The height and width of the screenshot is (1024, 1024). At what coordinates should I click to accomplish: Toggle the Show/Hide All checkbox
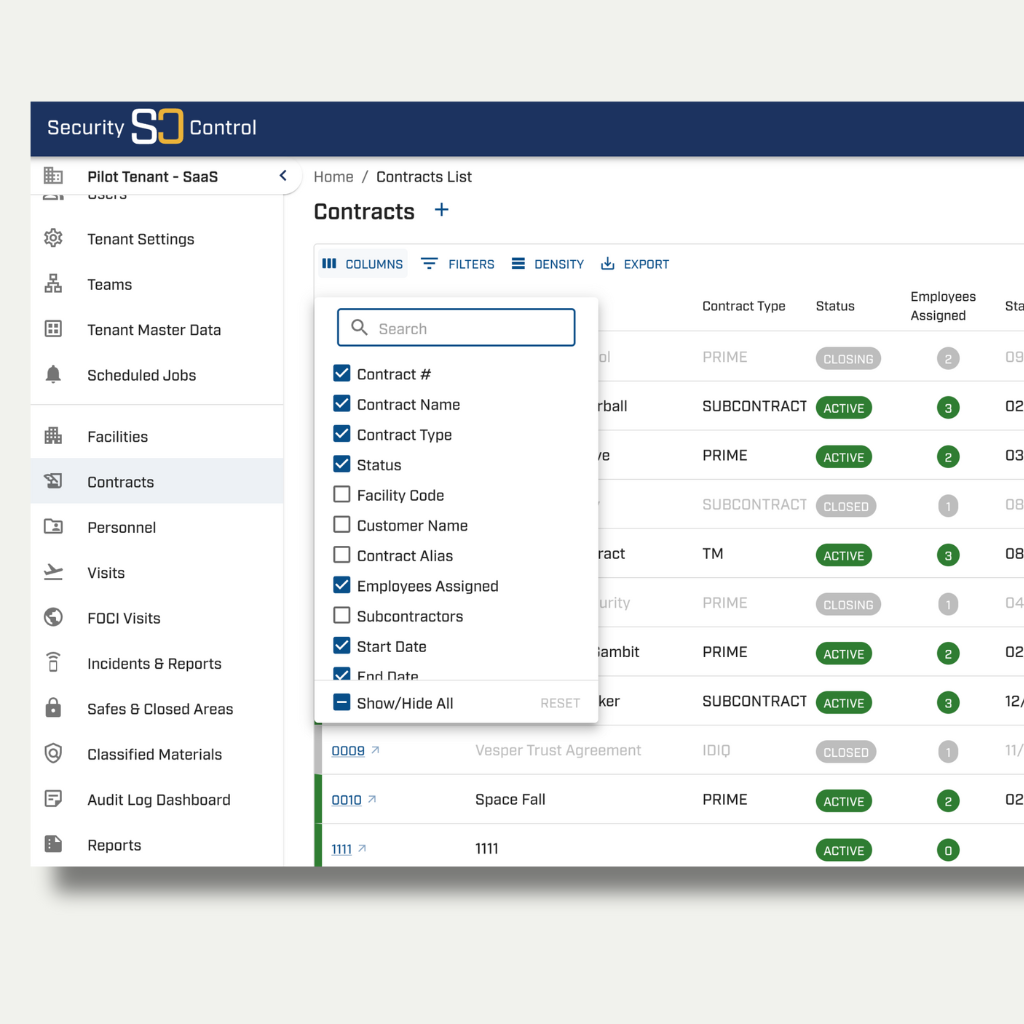[342, 703]
